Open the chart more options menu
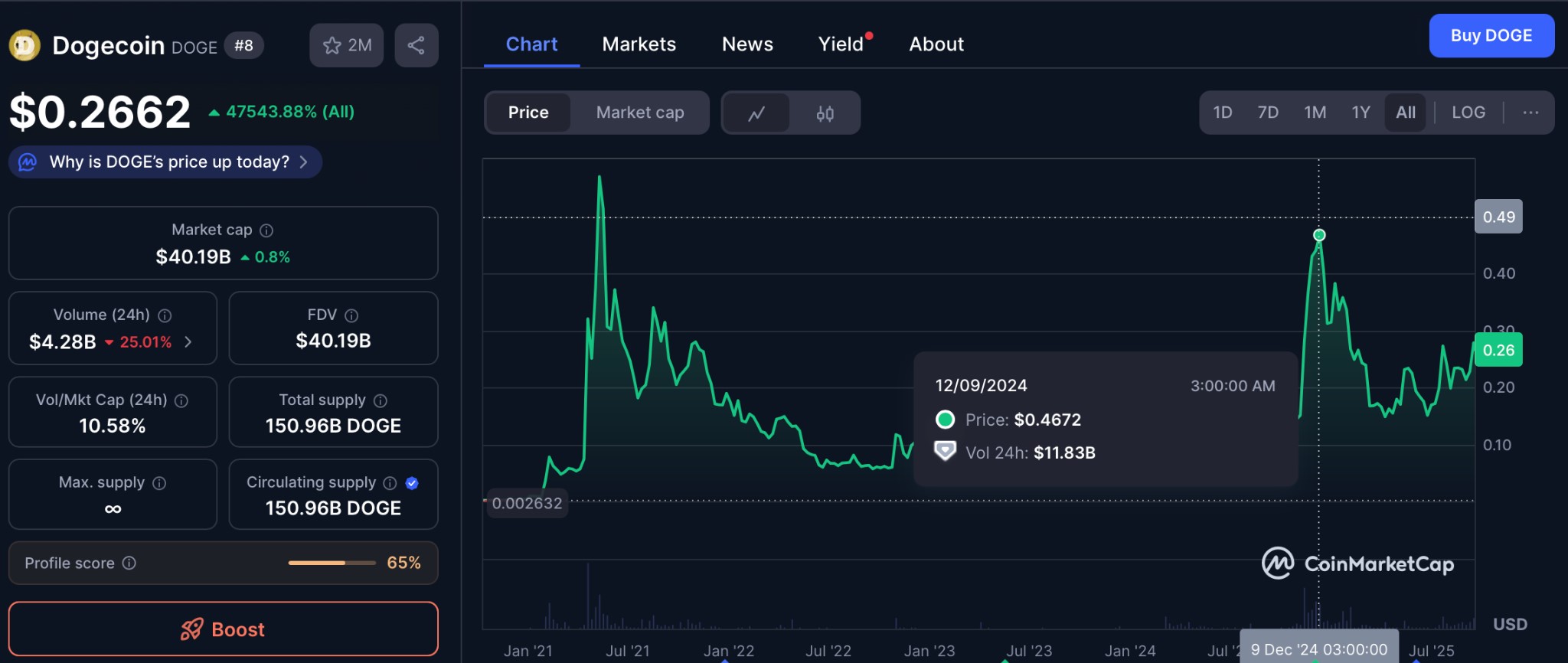The height and width of the screenshot is (663, 1568). pyautogui.click(x=1530, y=113)
